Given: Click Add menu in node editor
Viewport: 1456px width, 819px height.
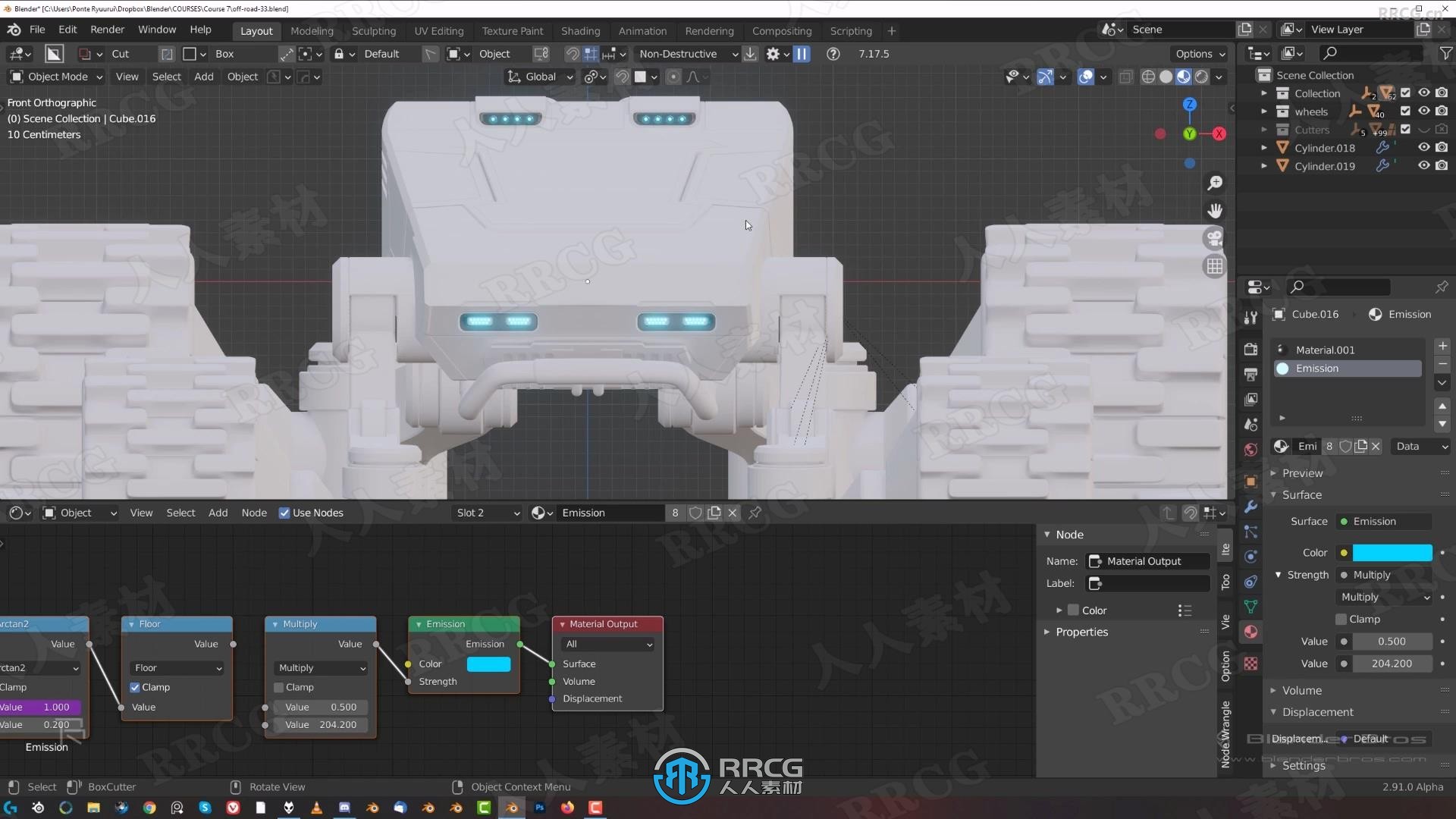Looking at the screenshot, I should pos(215,512).
